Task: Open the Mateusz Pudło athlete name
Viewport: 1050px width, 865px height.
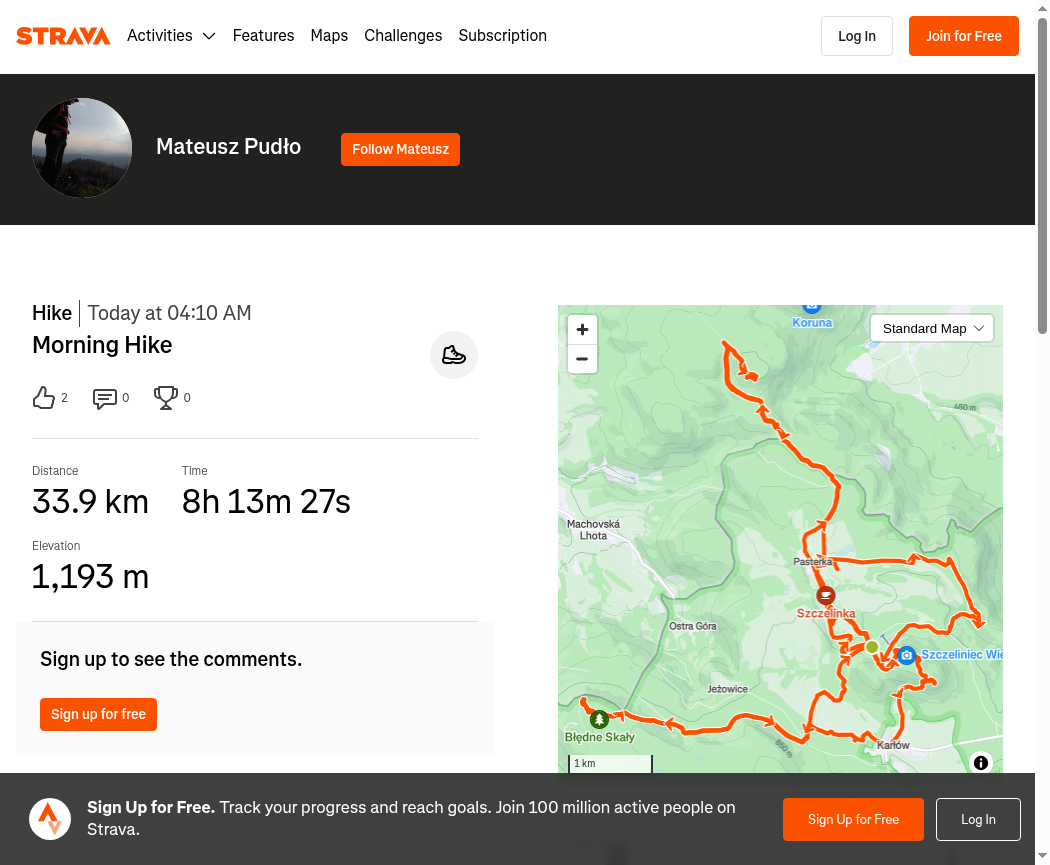Action: click(228, 147)
